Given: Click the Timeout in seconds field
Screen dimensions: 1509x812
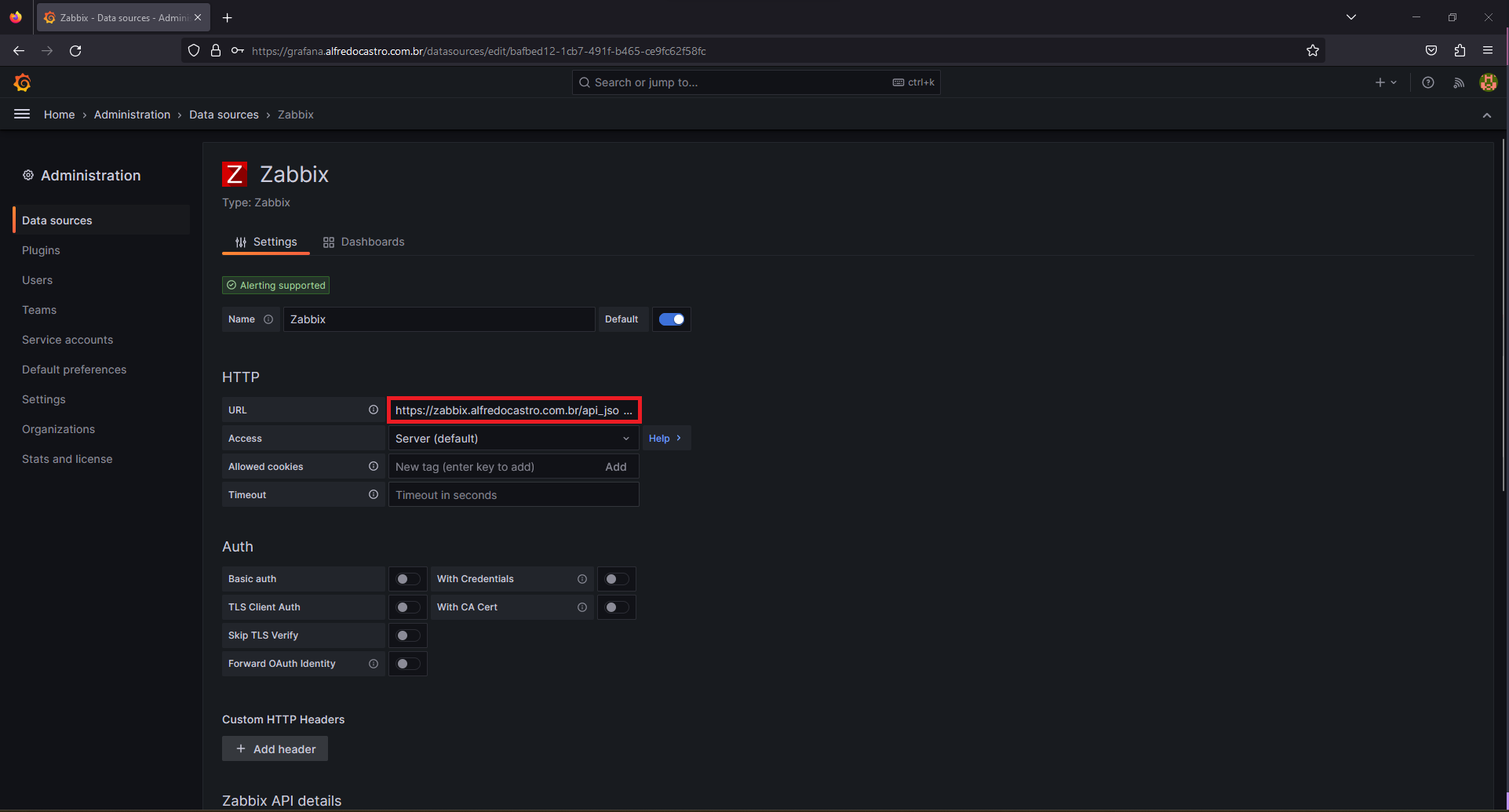Looking at the screenshot, I should (x=514, y=495).
